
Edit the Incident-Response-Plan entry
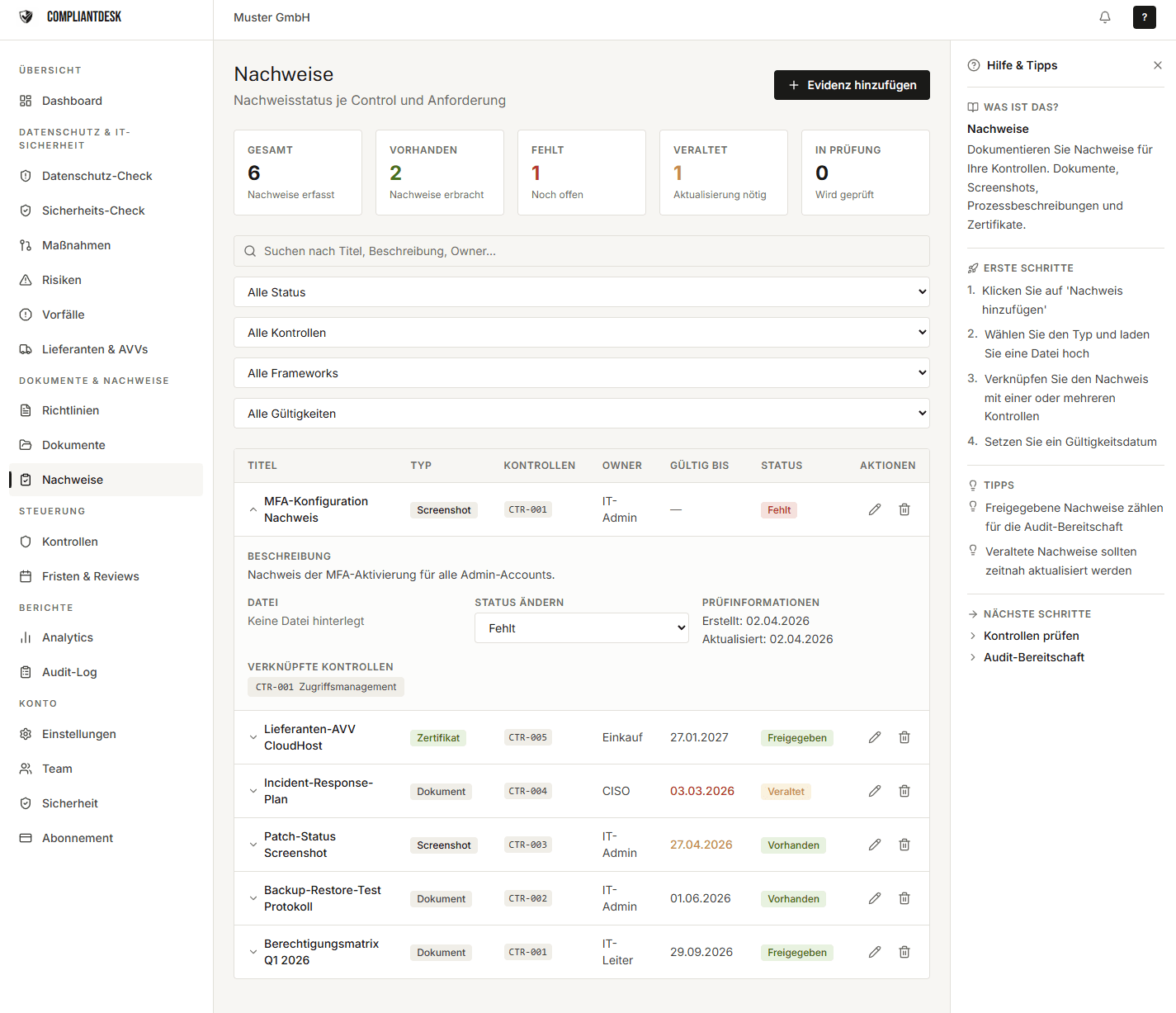(874, 791)
